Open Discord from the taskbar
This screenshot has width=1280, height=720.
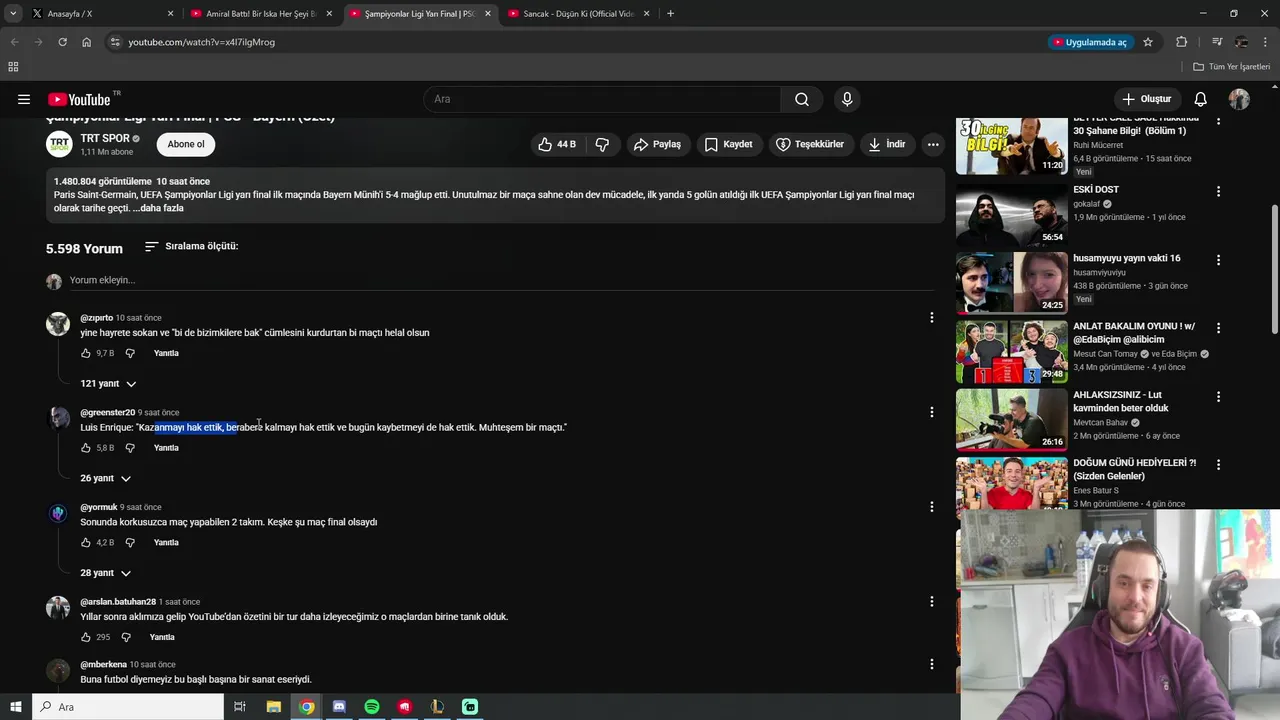[339, 707]
